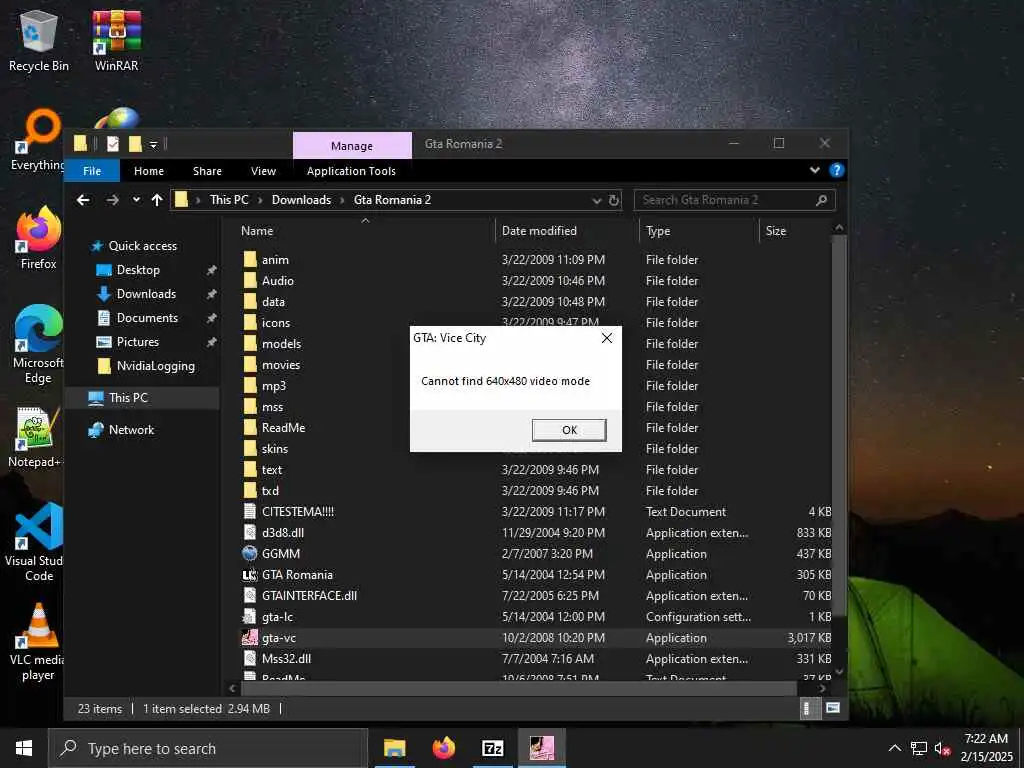Select the anim folder
The width and height of the screenshot is (1024, 768).
[275, 260]
